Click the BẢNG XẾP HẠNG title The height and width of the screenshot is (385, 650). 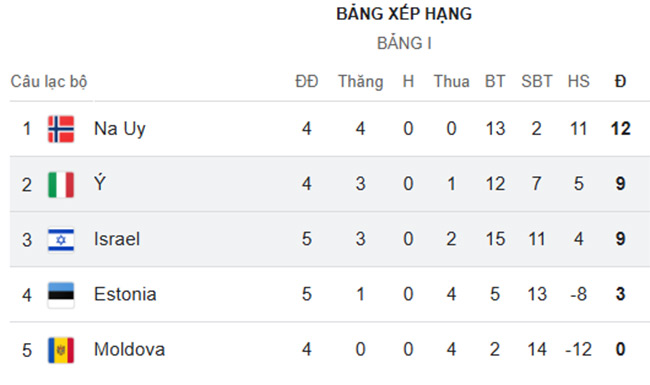(404, 14)
